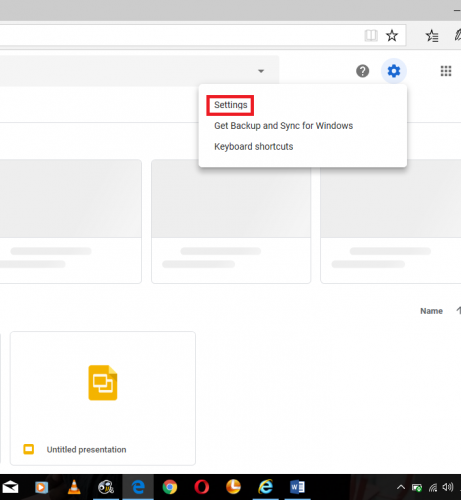Show hidden system tray icons
This screenshot has height=500, width=461.
pyautogui.click(x=401, y=487)
